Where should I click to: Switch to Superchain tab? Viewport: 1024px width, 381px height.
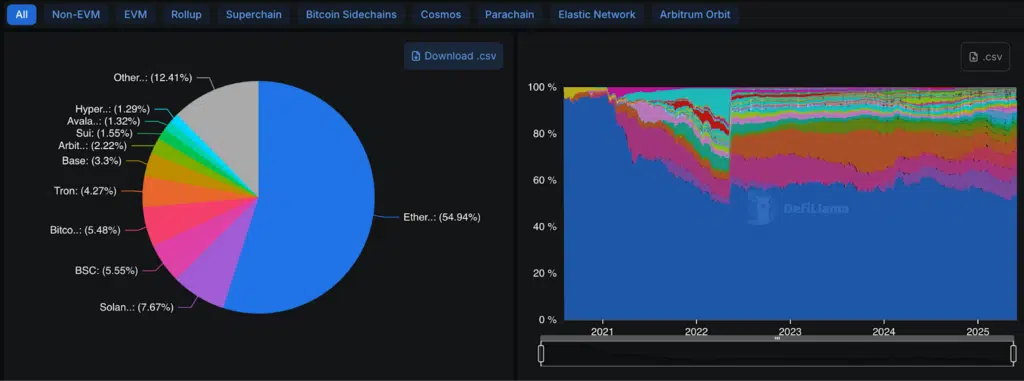(253, 14)
